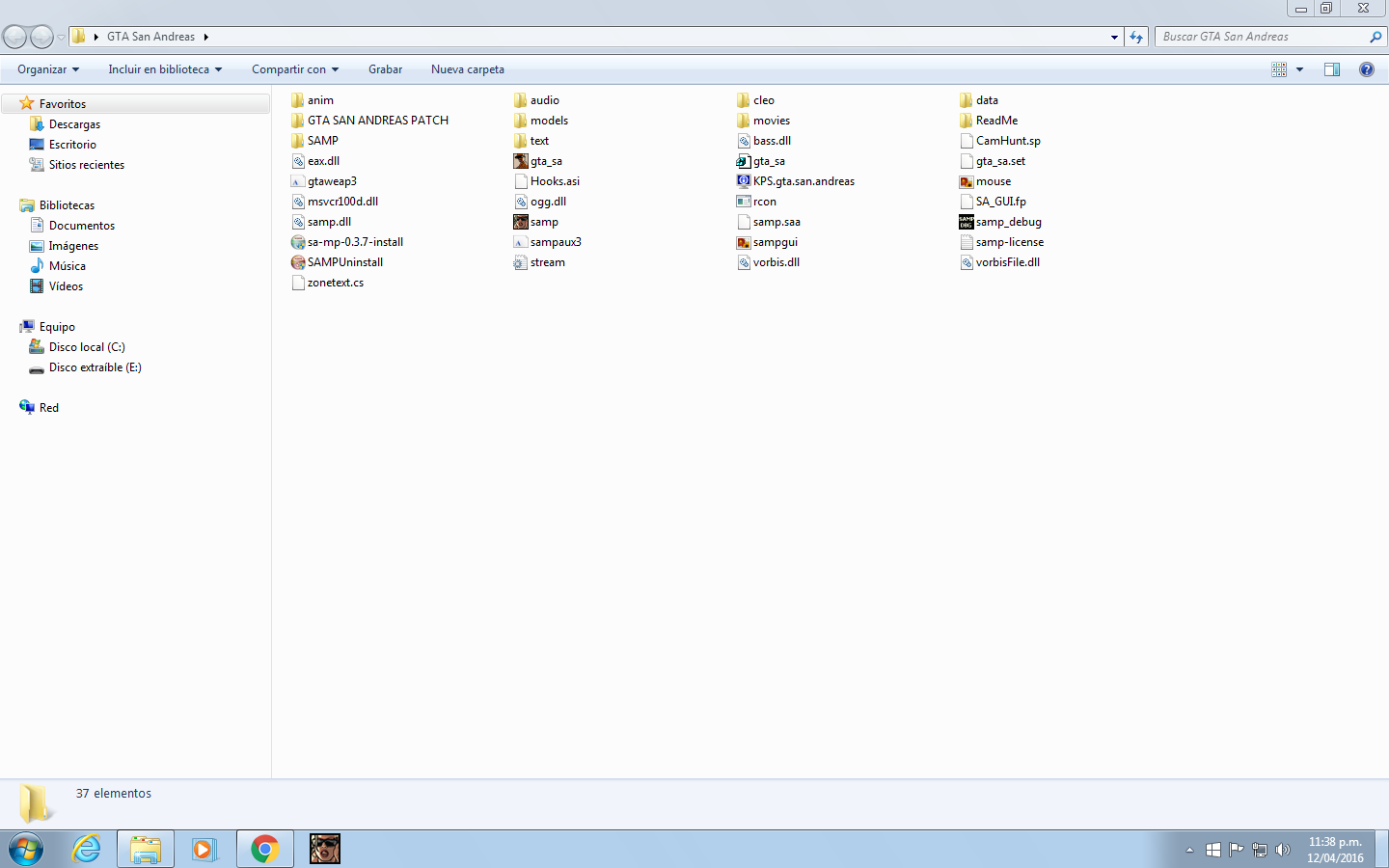
Task: Open the audio folder
Action: (536, 100)
